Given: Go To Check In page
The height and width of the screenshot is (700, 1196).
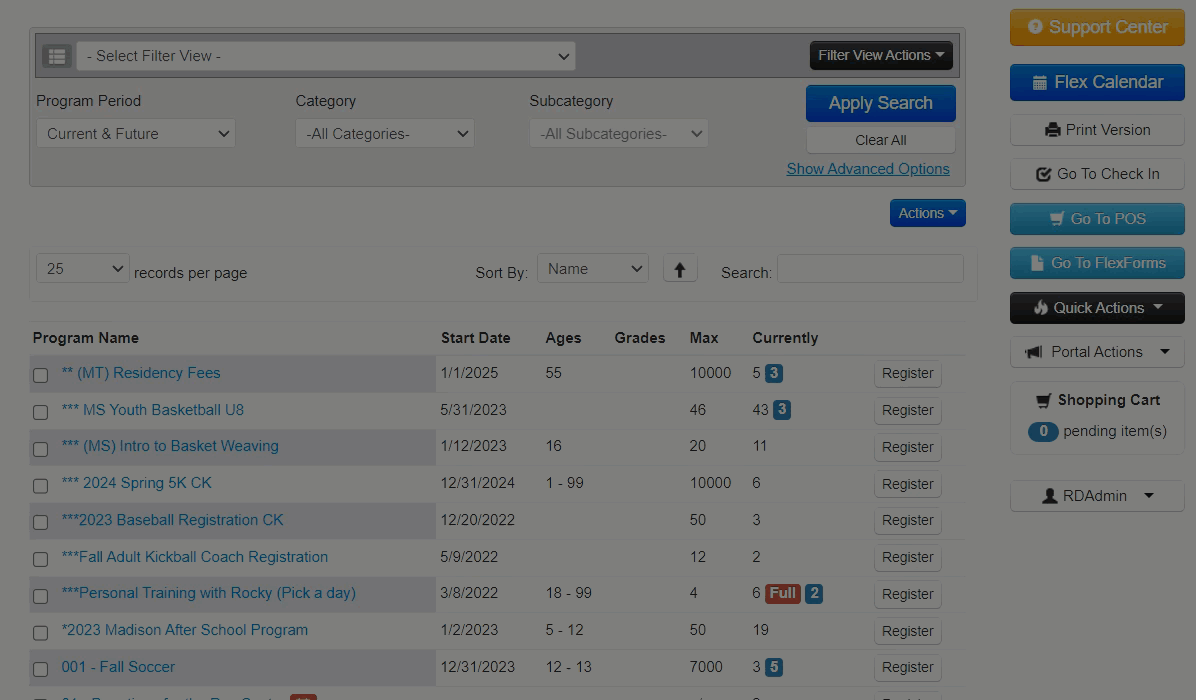Looking at the screenshot, I should tap(1097, 174).
